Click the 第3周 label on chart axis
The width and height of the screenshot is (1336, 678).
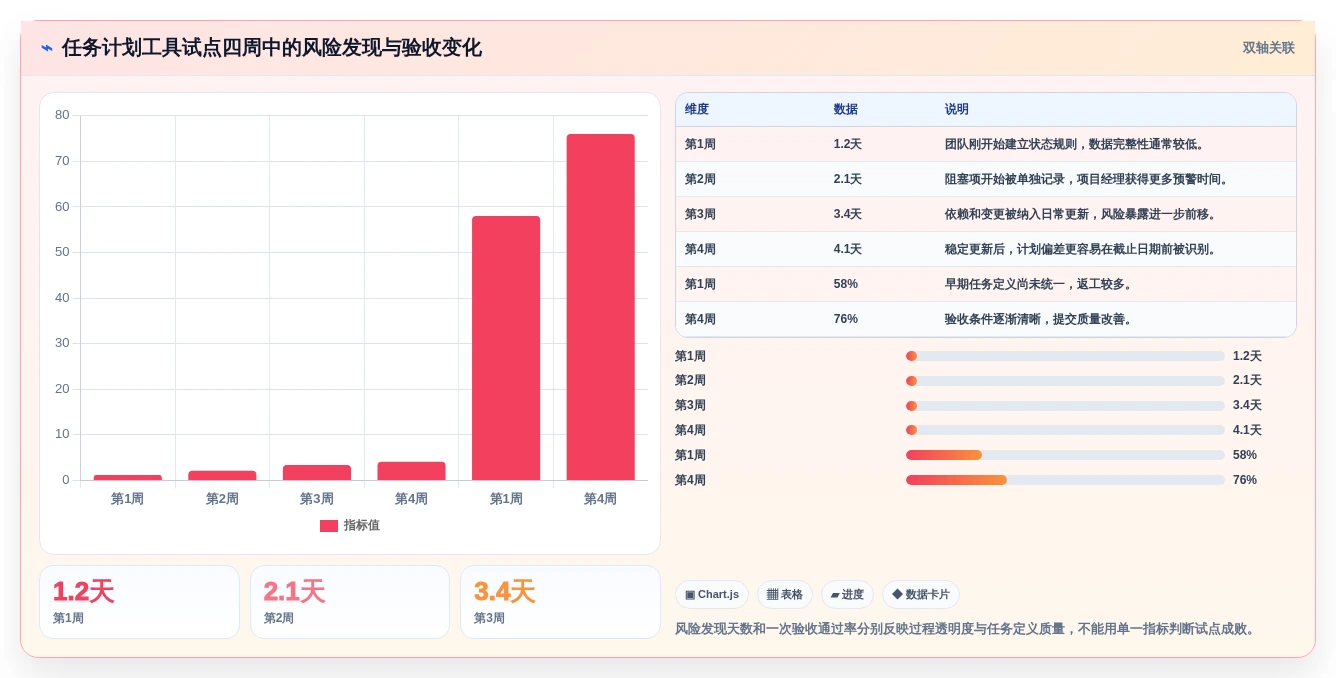tap(317, 499)
